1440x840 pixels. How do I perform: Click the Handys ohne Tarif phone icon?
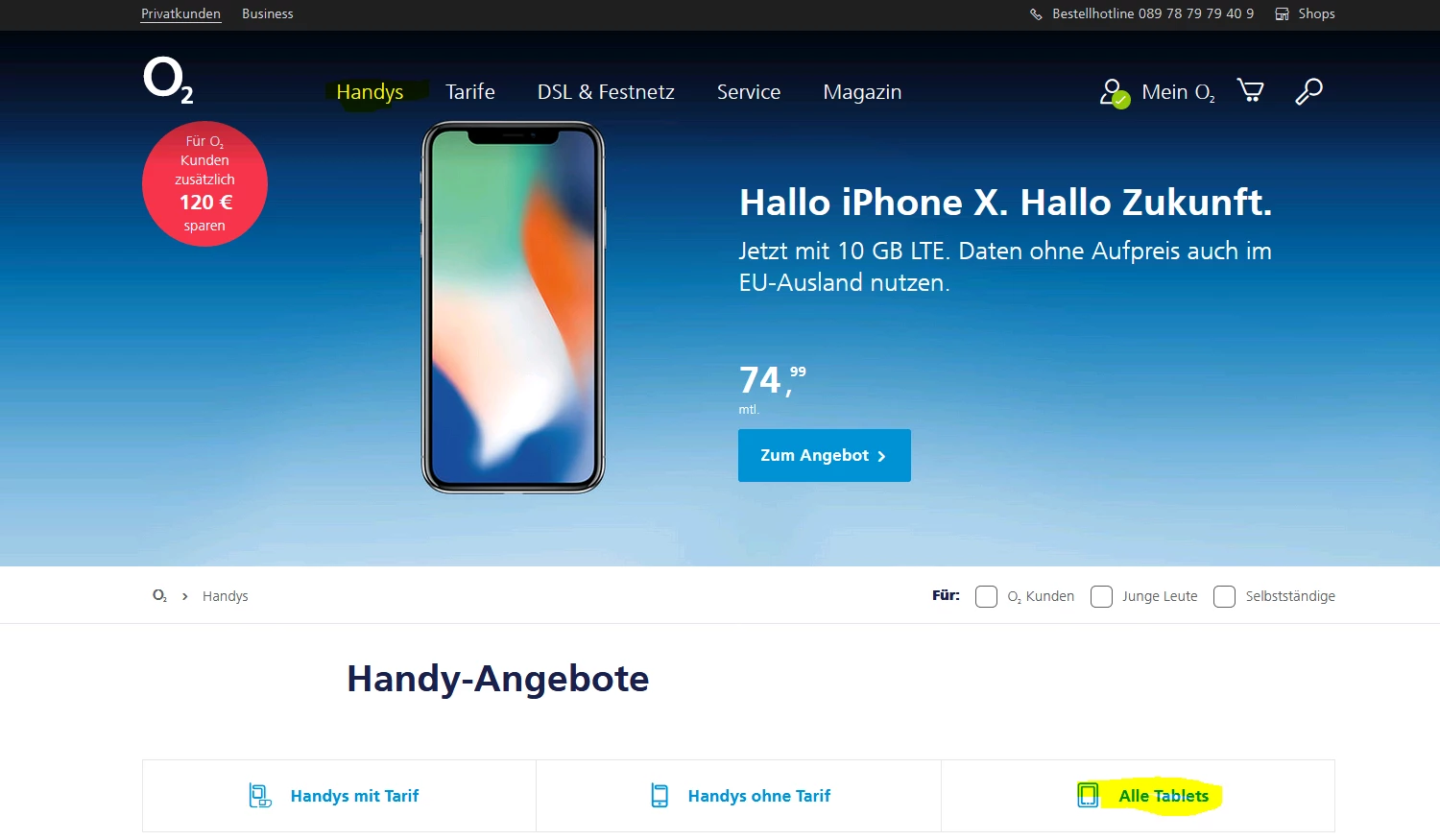pyautogui.click(x=660, y=796)
